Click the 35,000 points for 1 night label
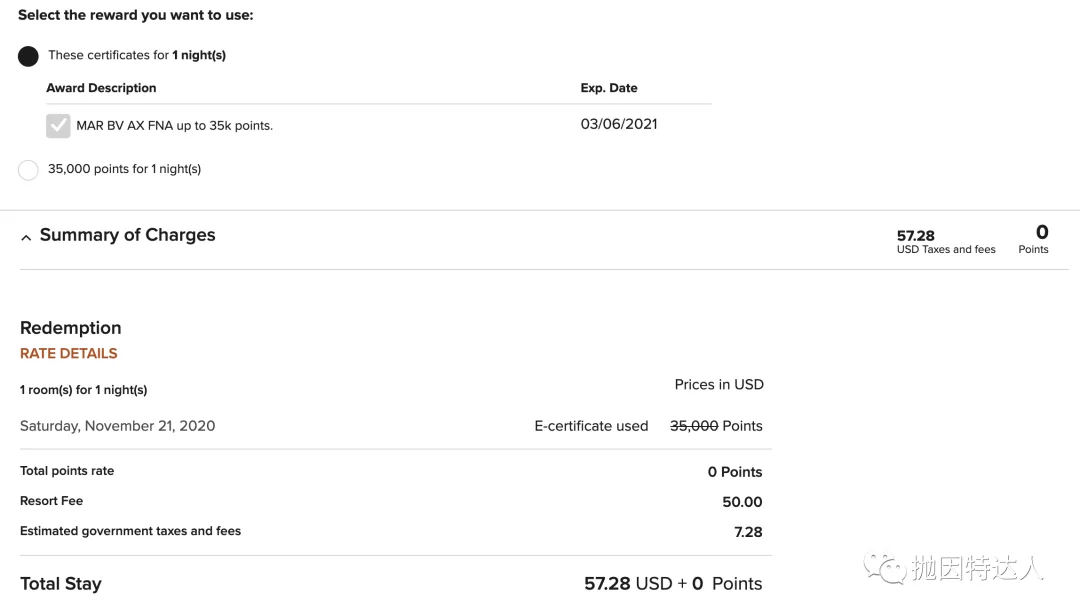This screenshot has height=616, width=1080. coord(125,169)
